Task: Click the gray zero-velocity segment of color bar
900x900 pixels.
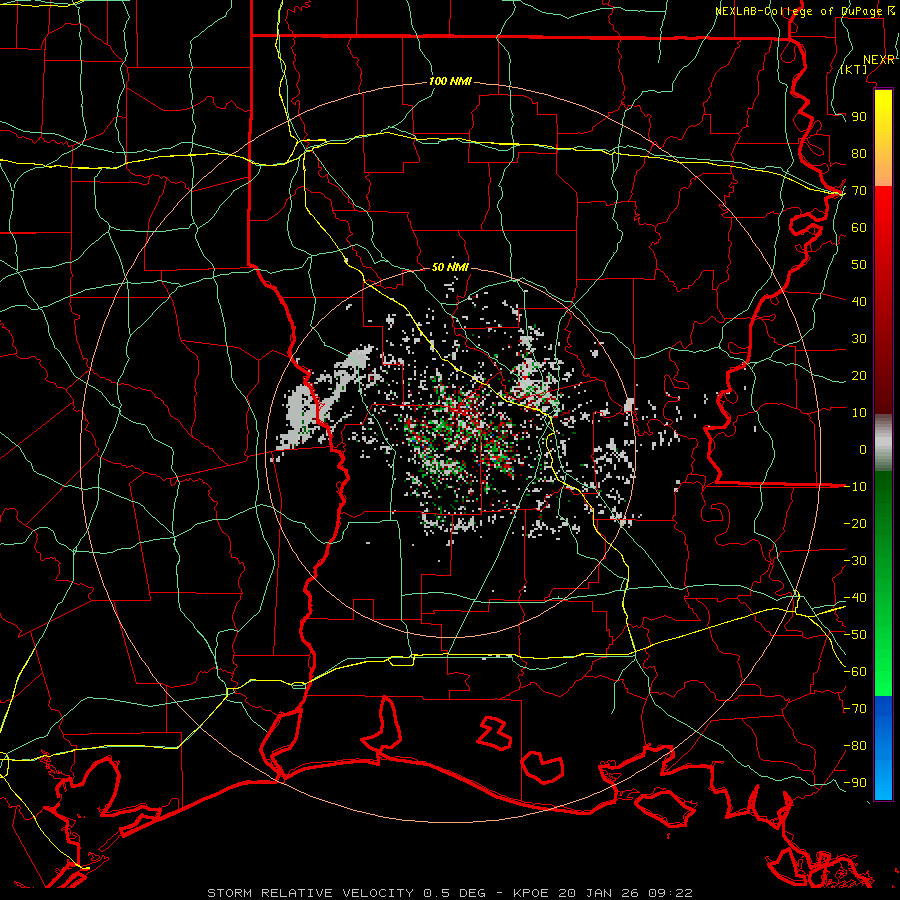Action: click(x=883, y=442)
